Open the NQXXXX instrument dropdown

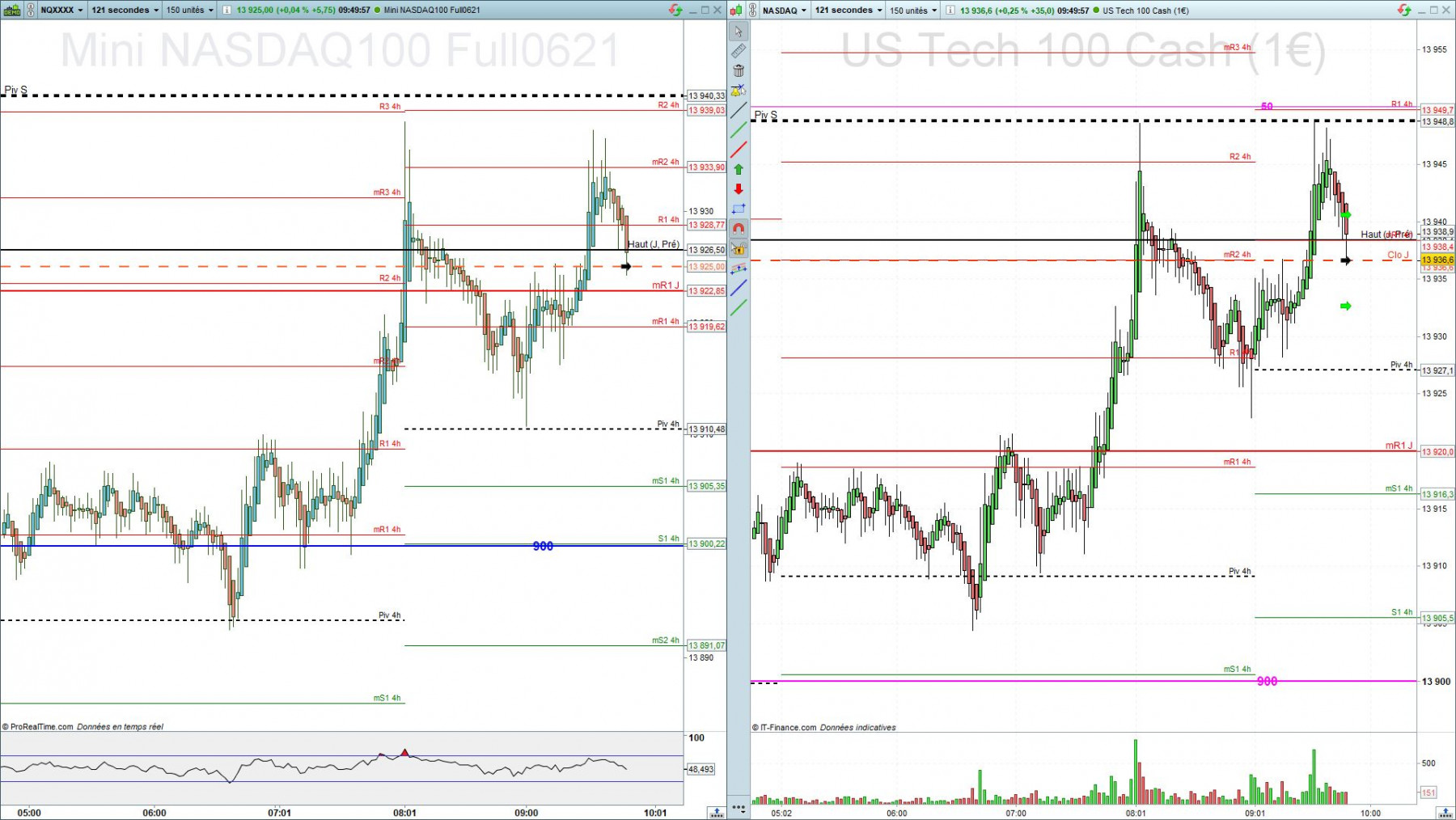click(x=61, y=11)
